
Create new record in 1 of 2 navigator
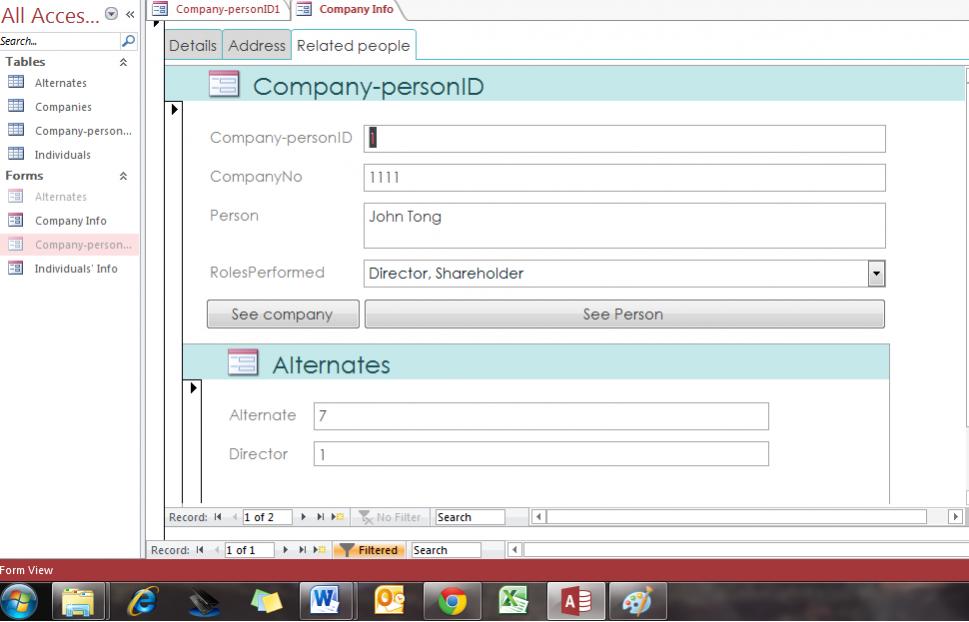[338, 517]
